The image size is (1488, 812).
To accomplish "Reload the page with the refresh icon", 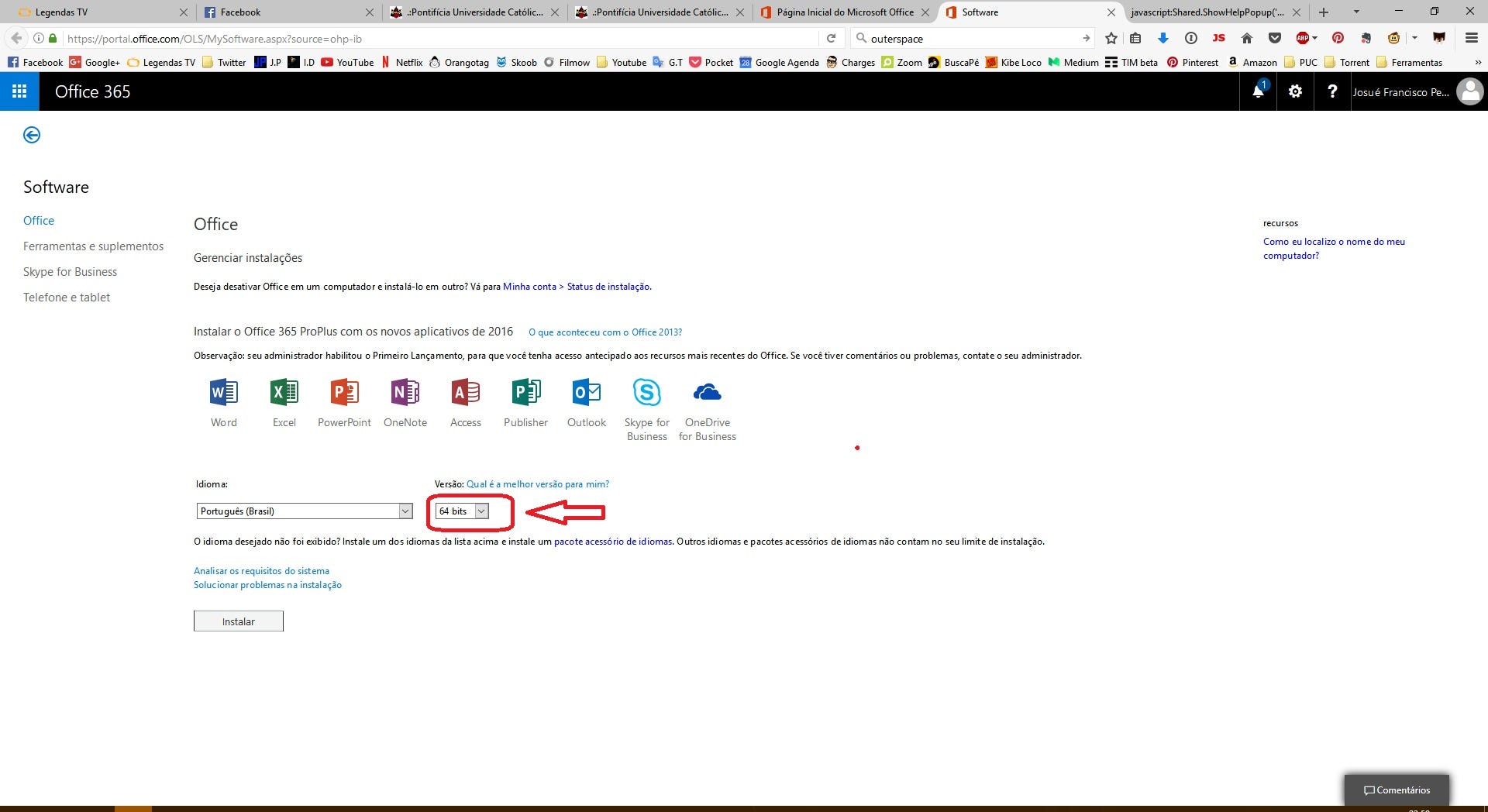I will 831,38.
